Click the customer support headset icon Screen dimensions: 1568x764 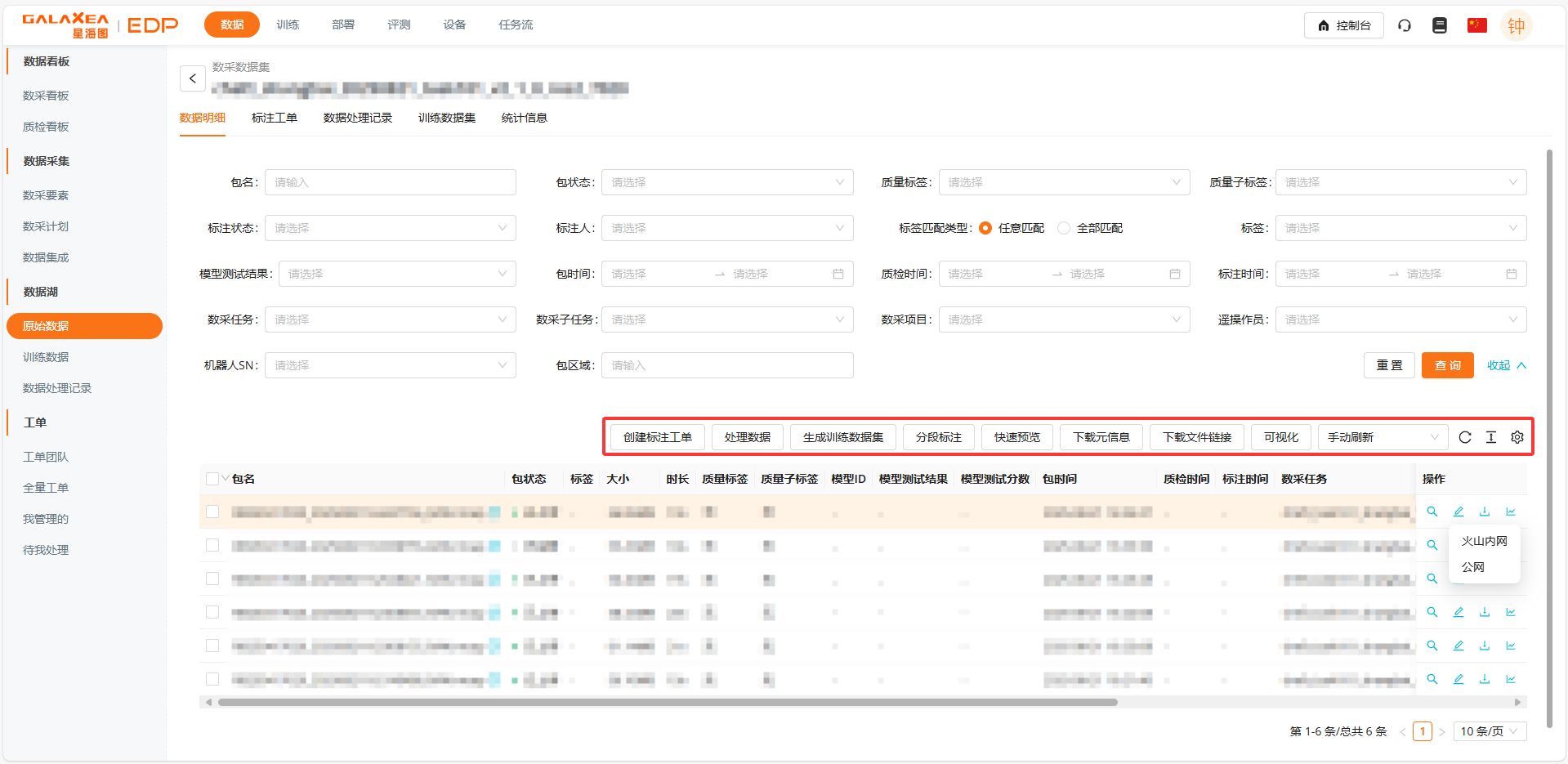click(1405, 25)
